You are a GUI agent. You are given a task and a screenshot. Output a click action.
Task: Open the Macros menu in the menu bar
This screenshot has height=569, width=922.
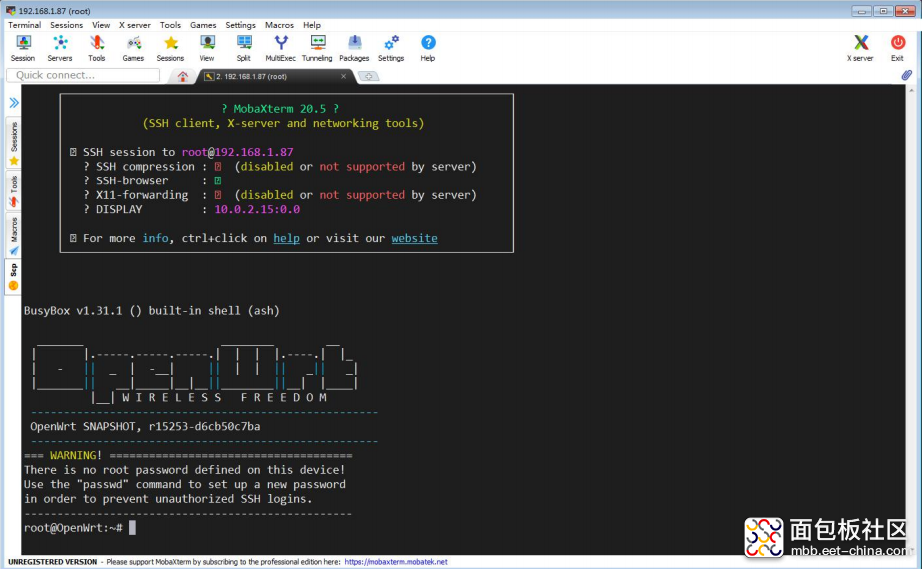[279, 25]
